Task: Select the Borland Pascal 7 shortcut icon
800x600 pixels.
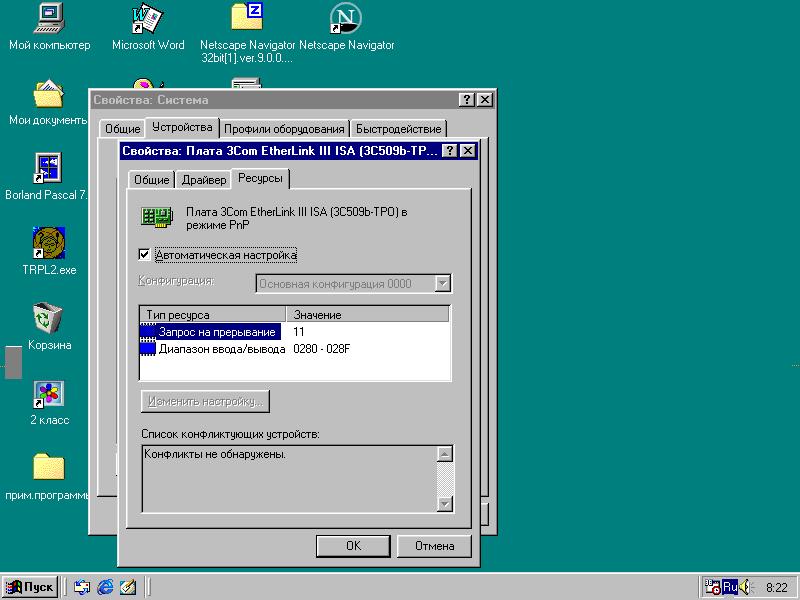Action: pos(48,168)
